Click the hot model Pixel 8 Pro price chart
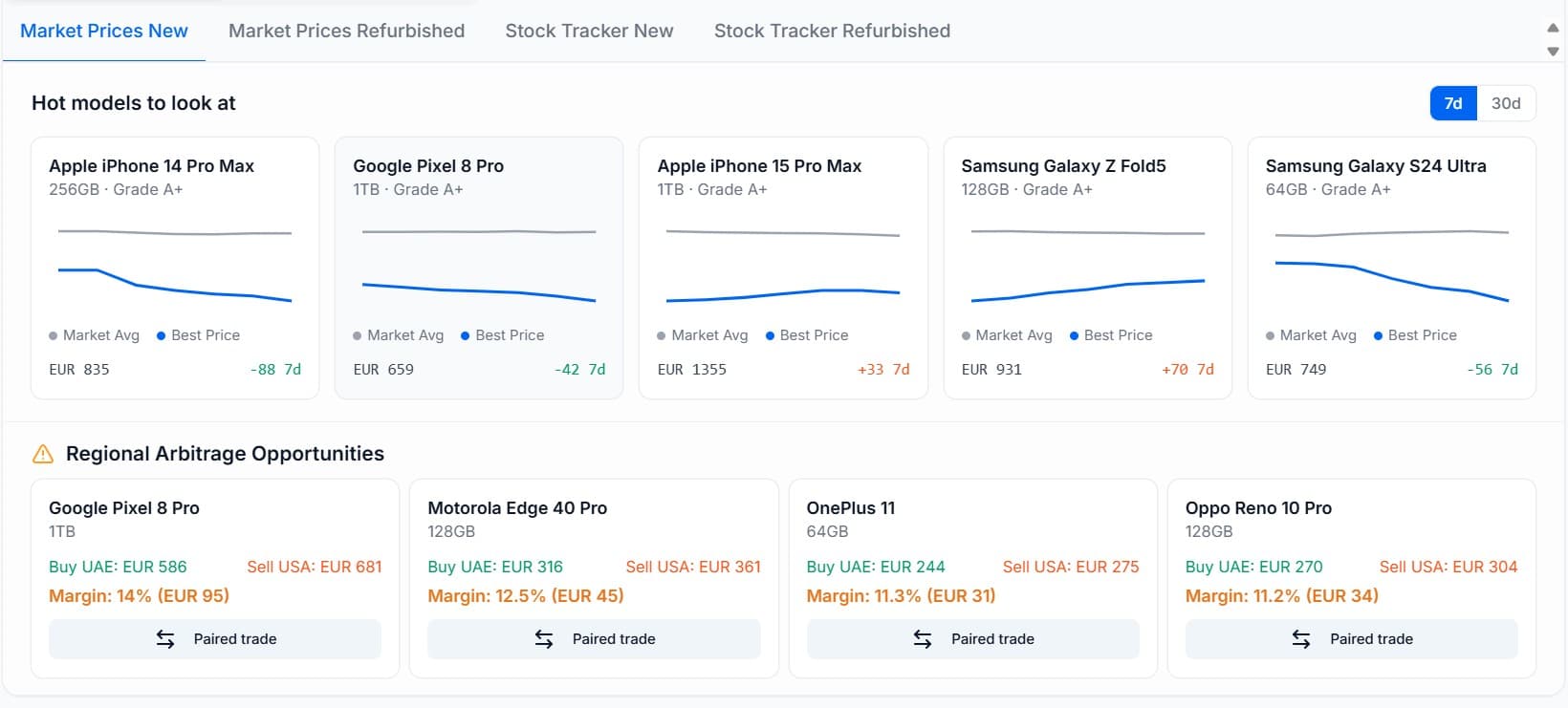Viewport: 1568px width, 708px height. click(x=479, y=266)
